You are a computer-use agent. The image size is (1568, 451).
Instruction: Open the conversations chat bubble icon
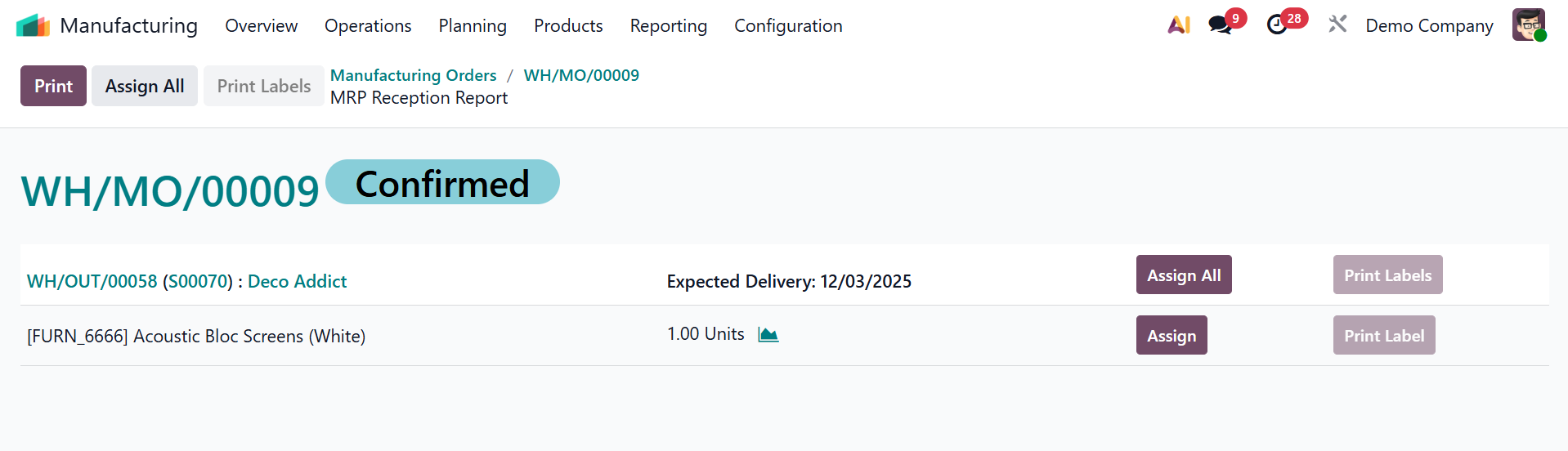1220,25
